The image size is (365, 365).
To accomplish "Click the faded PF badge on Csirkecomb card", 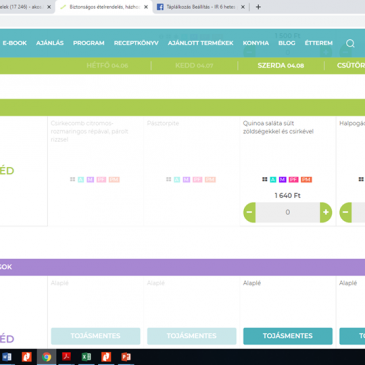I will (x=101, y=179).
